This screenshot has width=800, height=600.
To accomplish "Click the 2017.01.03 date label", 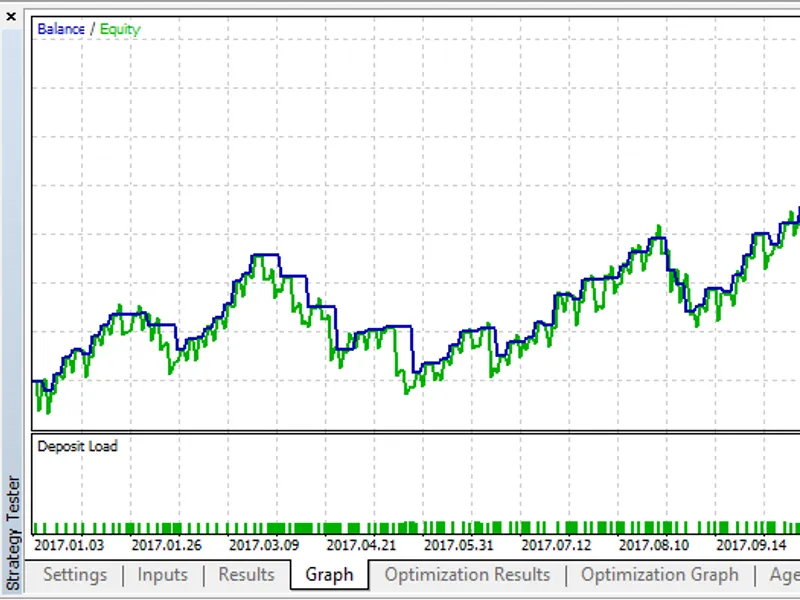I will [x=69, y=545].
